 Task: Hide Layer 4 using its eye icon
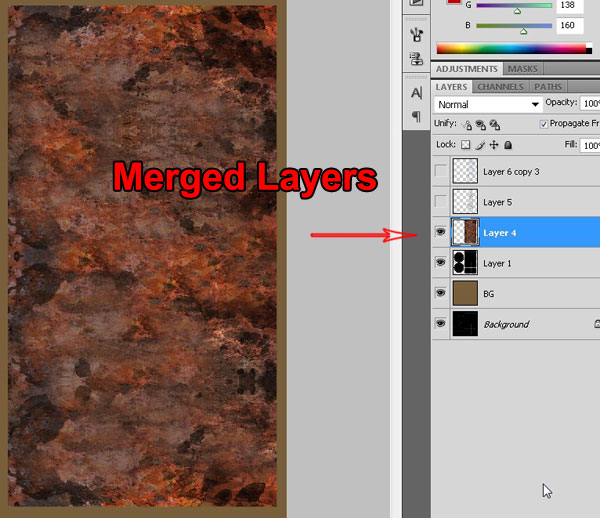(x=441, y=233)
